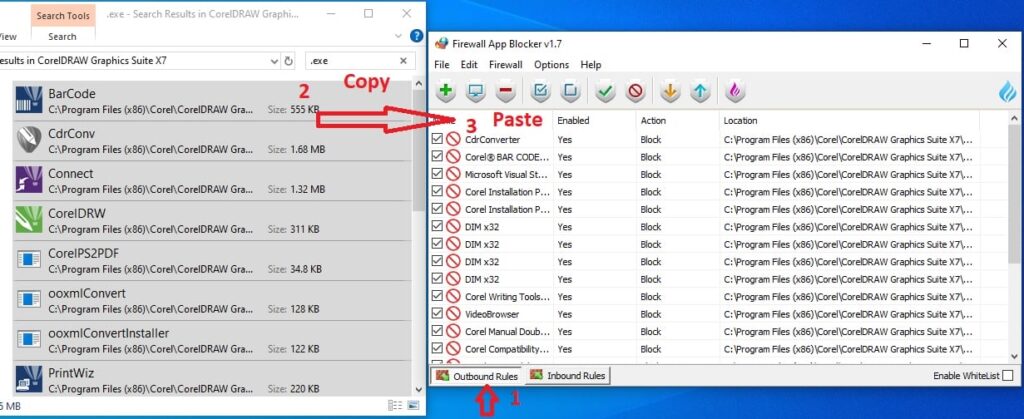Screen dimensions: 1024x419
Task: Switch Explorer to details view icon
Action: click(x=395, y=405)
